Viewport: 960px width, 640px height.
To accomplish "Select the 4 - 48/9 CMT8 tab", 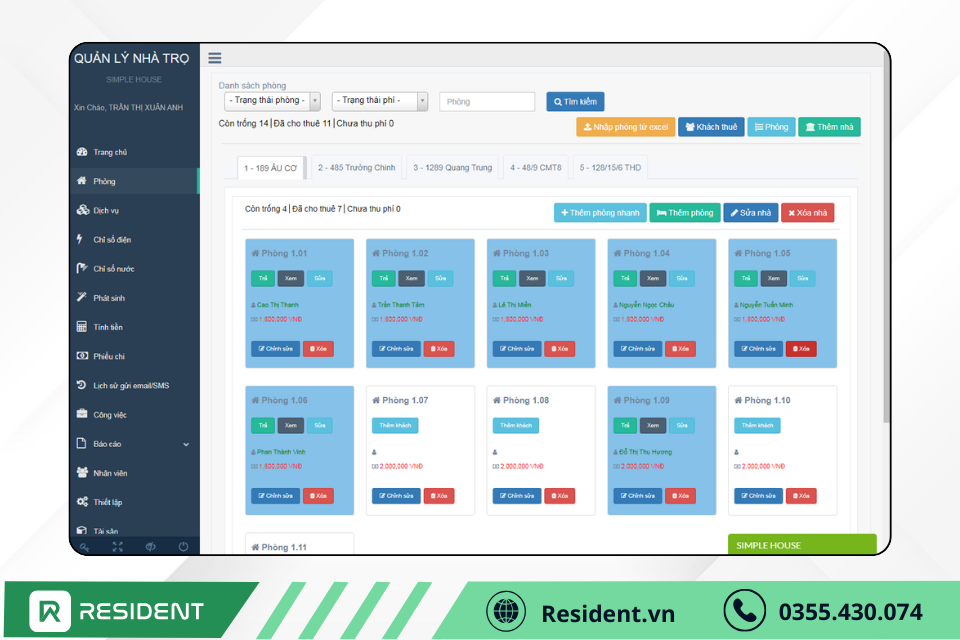I will pos(535,168).
